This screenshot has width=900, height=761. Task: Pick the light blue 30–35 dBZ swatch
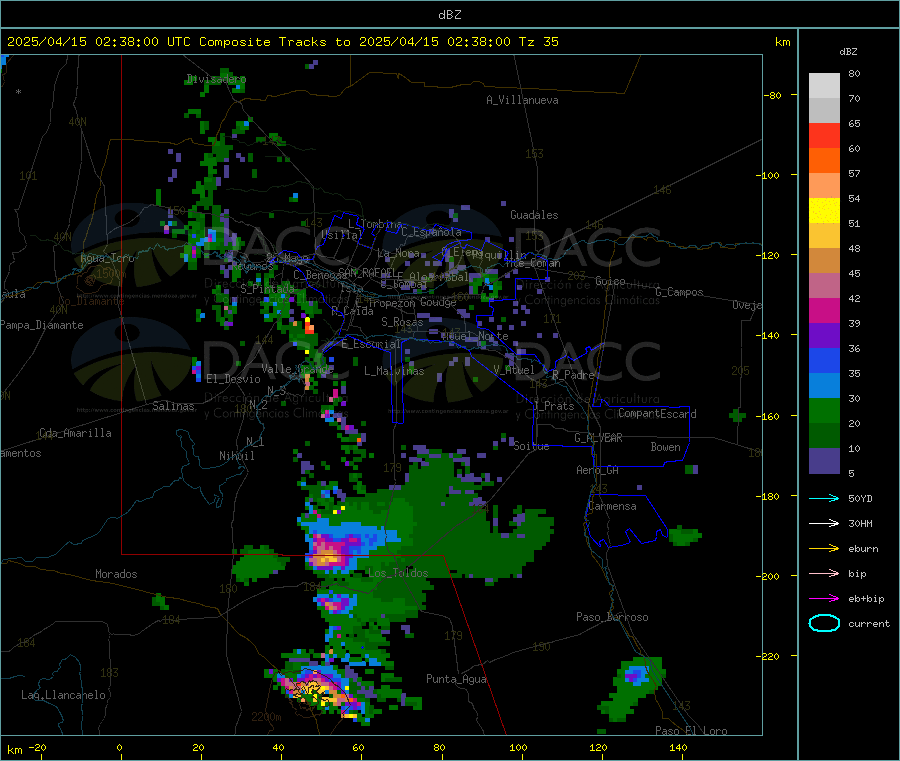tap(824, 386)
